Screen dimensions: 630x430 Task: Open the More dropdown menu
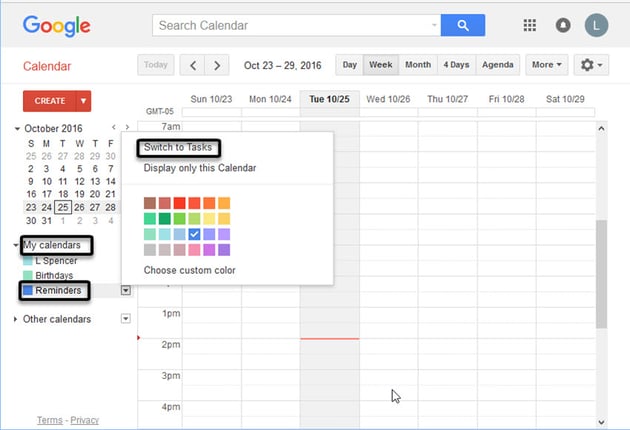[546, 65]
